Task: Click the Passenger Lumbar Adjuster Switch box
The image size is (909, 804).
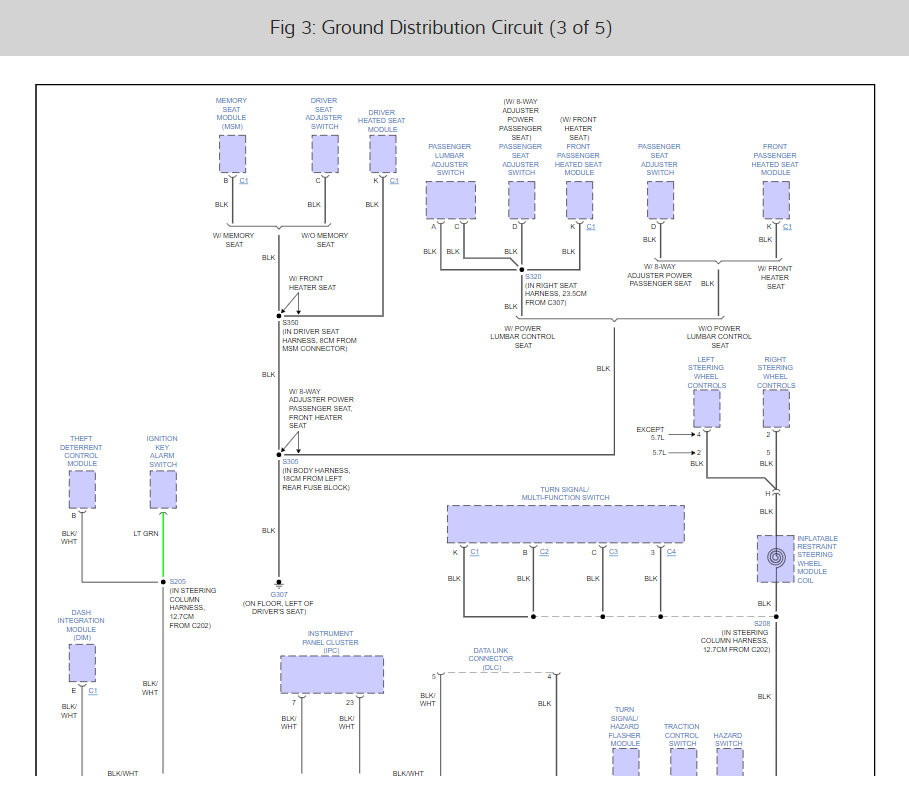Action: tap(451, 200)
